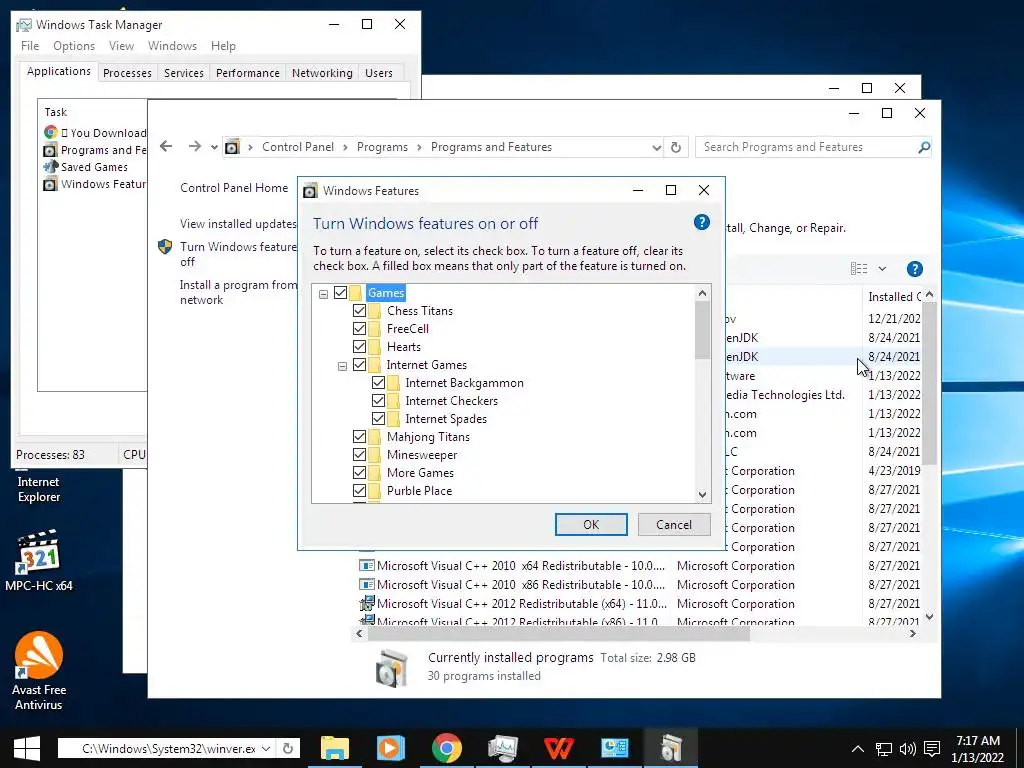Click Cancel in Windows Features

coord(674,524)
